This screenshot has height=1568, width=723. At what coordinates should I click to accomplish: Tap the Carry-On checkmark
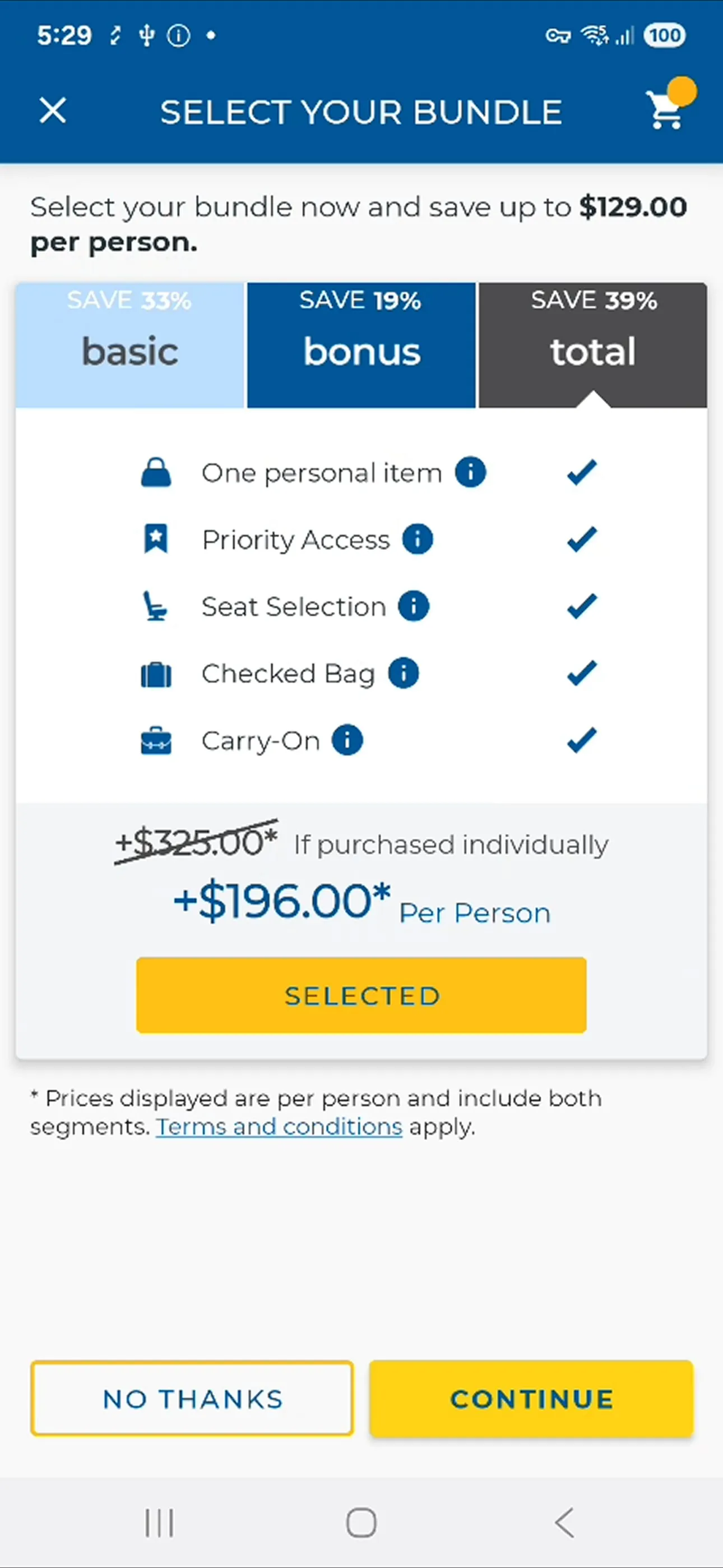coord(582,740)
